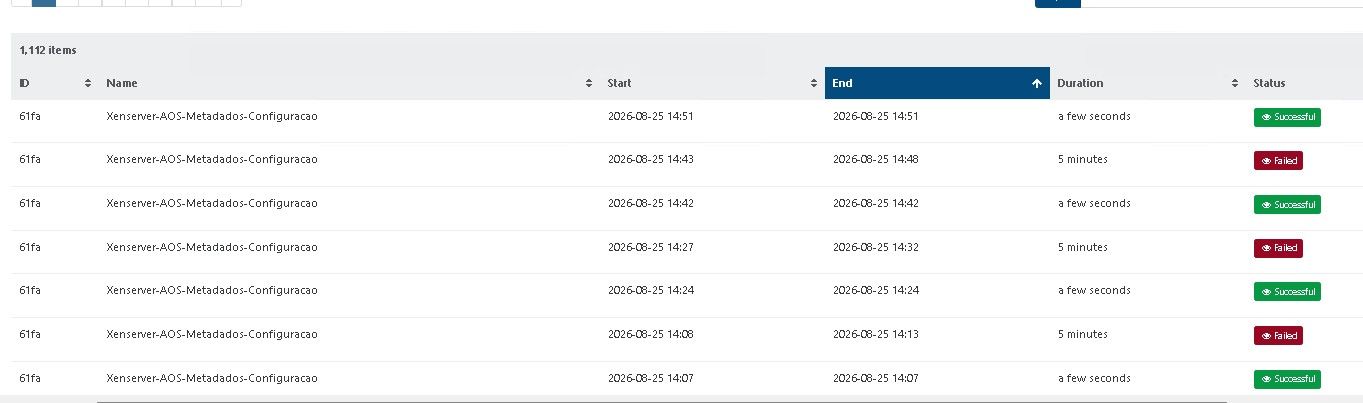
Task: Click the filter input field at top right
Action: 1222,3
